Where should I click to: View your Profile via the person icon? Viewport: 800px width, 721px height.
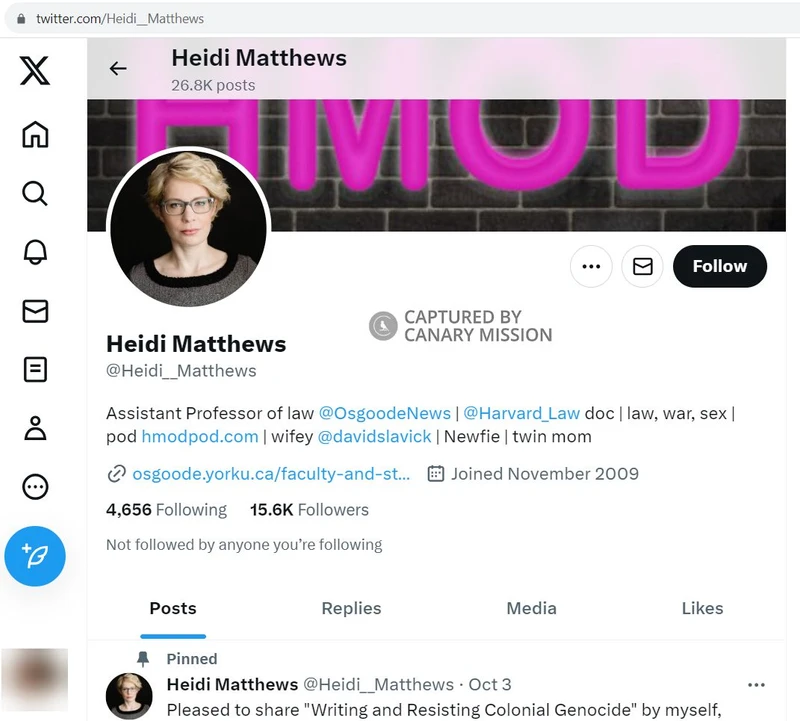[x=34, y=428]
